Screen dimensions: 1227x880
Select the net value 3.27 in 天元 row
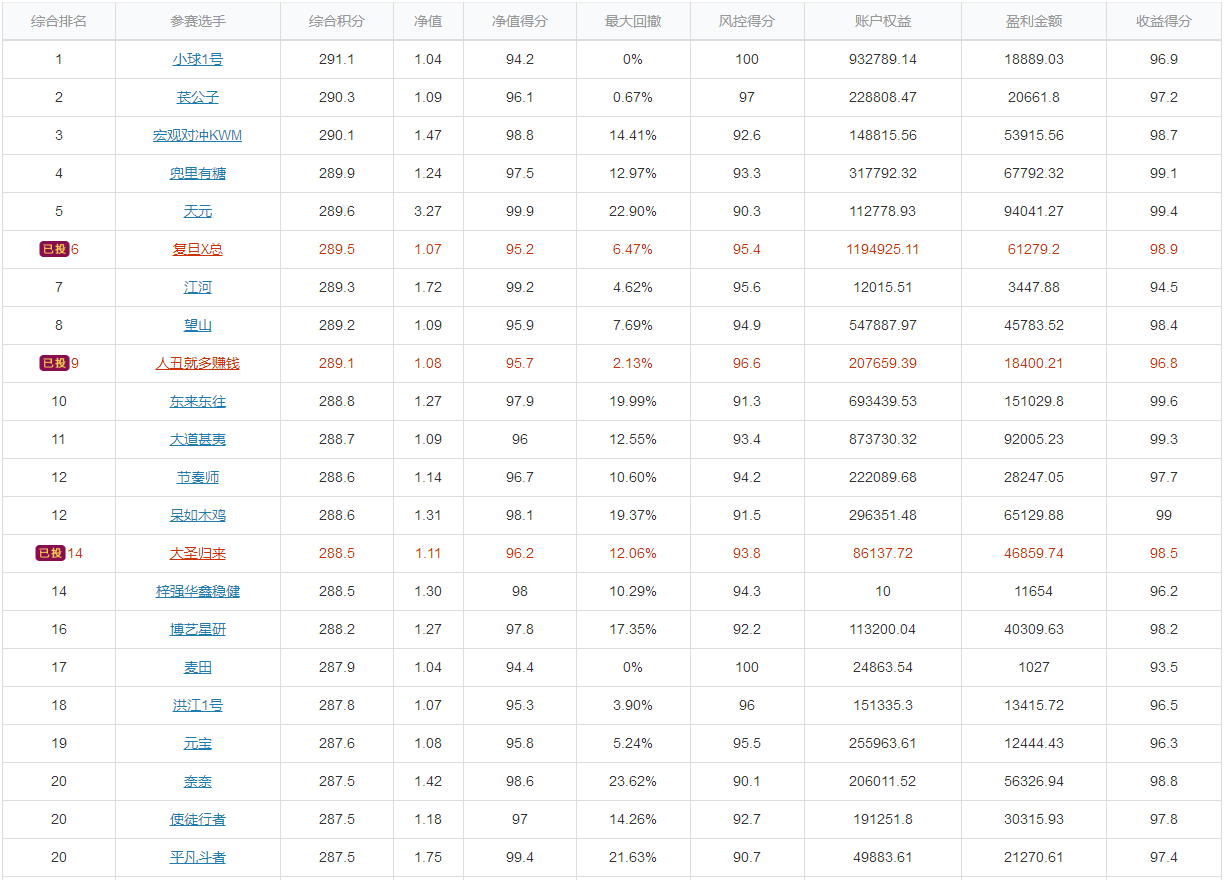(427, 211)
